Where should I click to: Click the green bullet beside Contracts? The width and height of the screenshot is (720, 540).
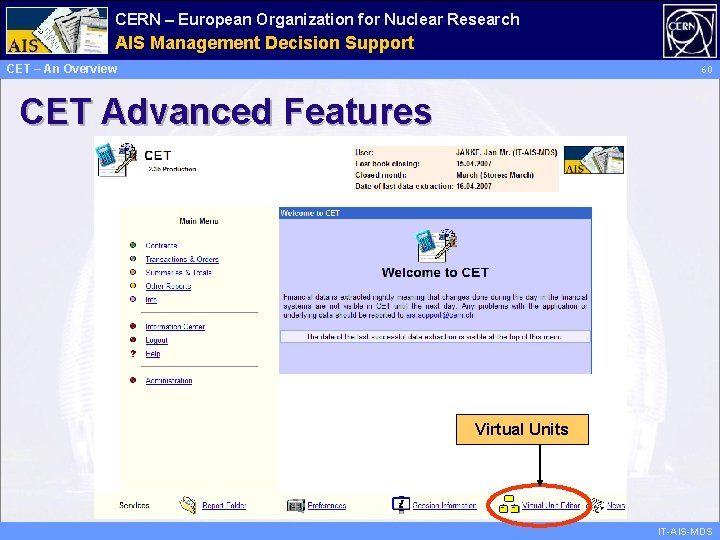(133, 245)
